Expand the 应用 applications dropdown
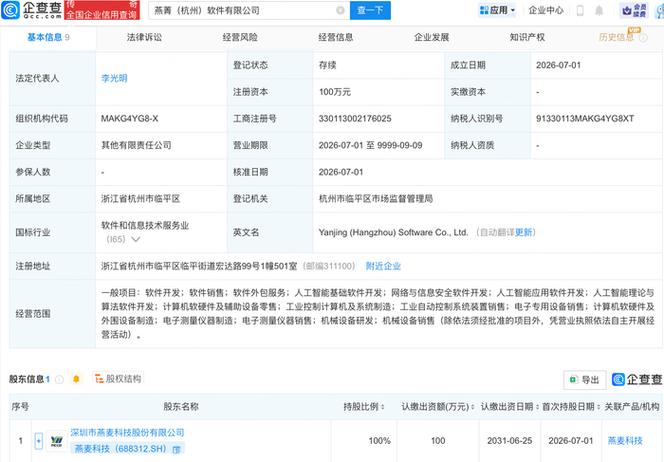Viewport: 664px width, 462px height. click(497, 10)
